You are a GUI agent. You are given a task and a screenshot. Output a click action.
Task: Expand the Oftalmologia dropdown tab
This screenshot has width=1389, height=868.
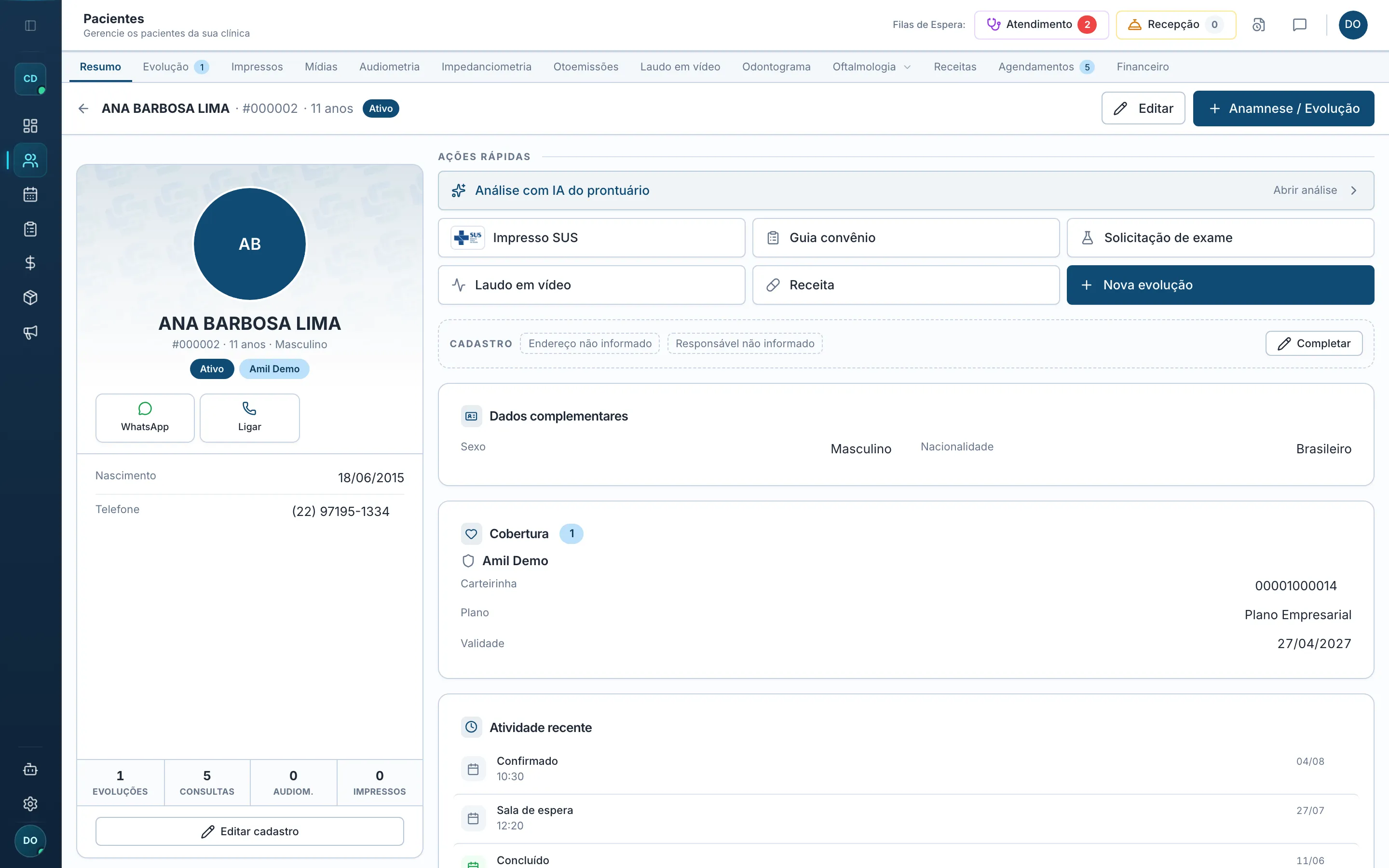tap(872, 67)
